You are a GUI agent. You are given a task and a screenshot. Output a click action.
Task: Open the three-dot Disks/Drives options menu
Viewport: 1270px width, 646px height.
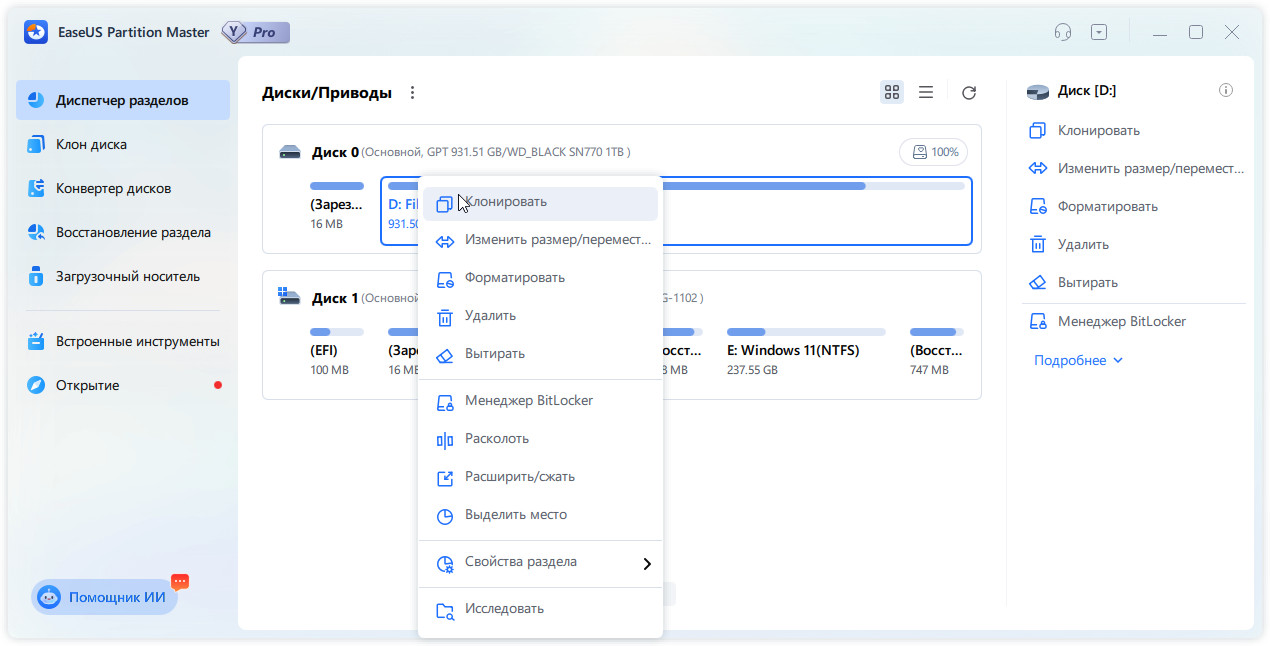(412, 93)
